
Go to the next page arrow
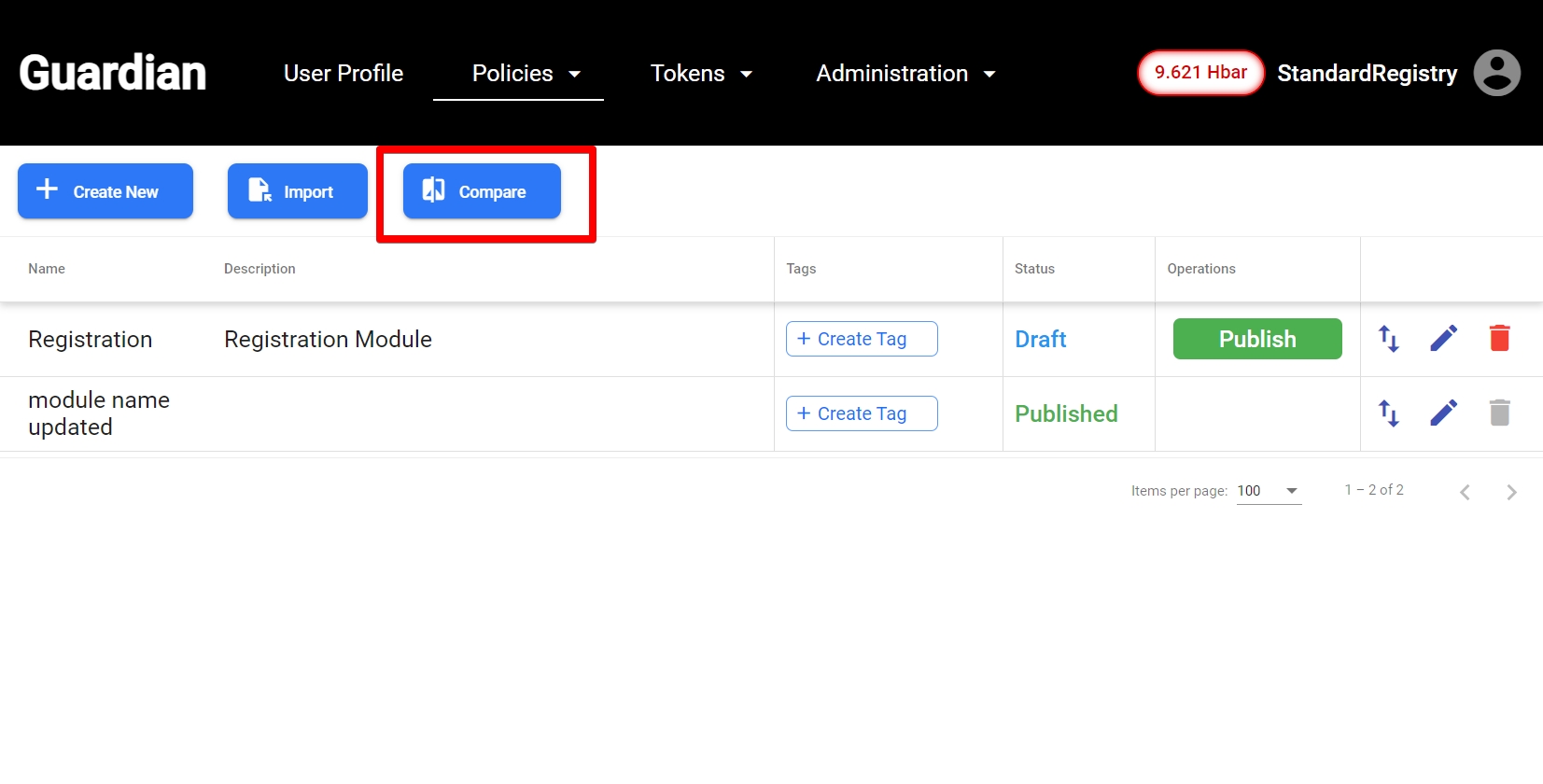click(1511, 492)
